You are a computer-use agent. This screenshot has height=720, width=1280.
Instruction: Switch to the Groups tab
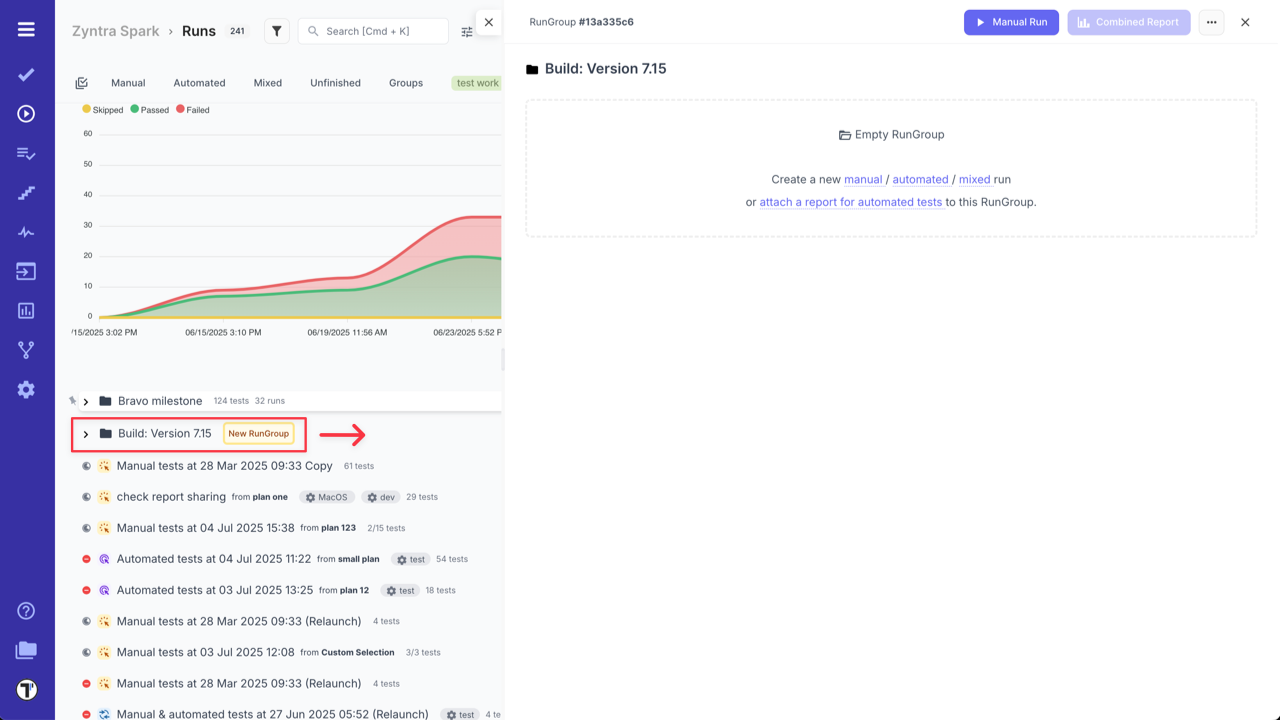tap(405, 83)
